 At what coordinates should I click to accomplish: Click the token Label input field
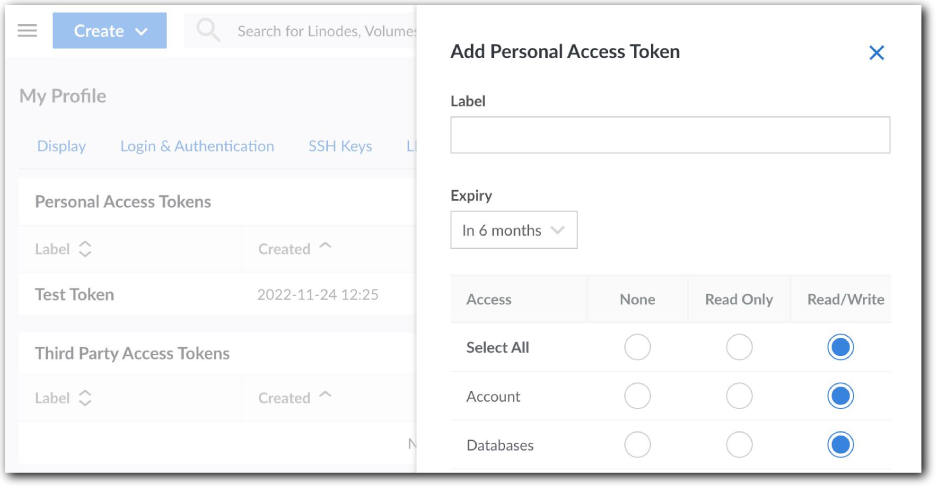[x=670, y=135]
